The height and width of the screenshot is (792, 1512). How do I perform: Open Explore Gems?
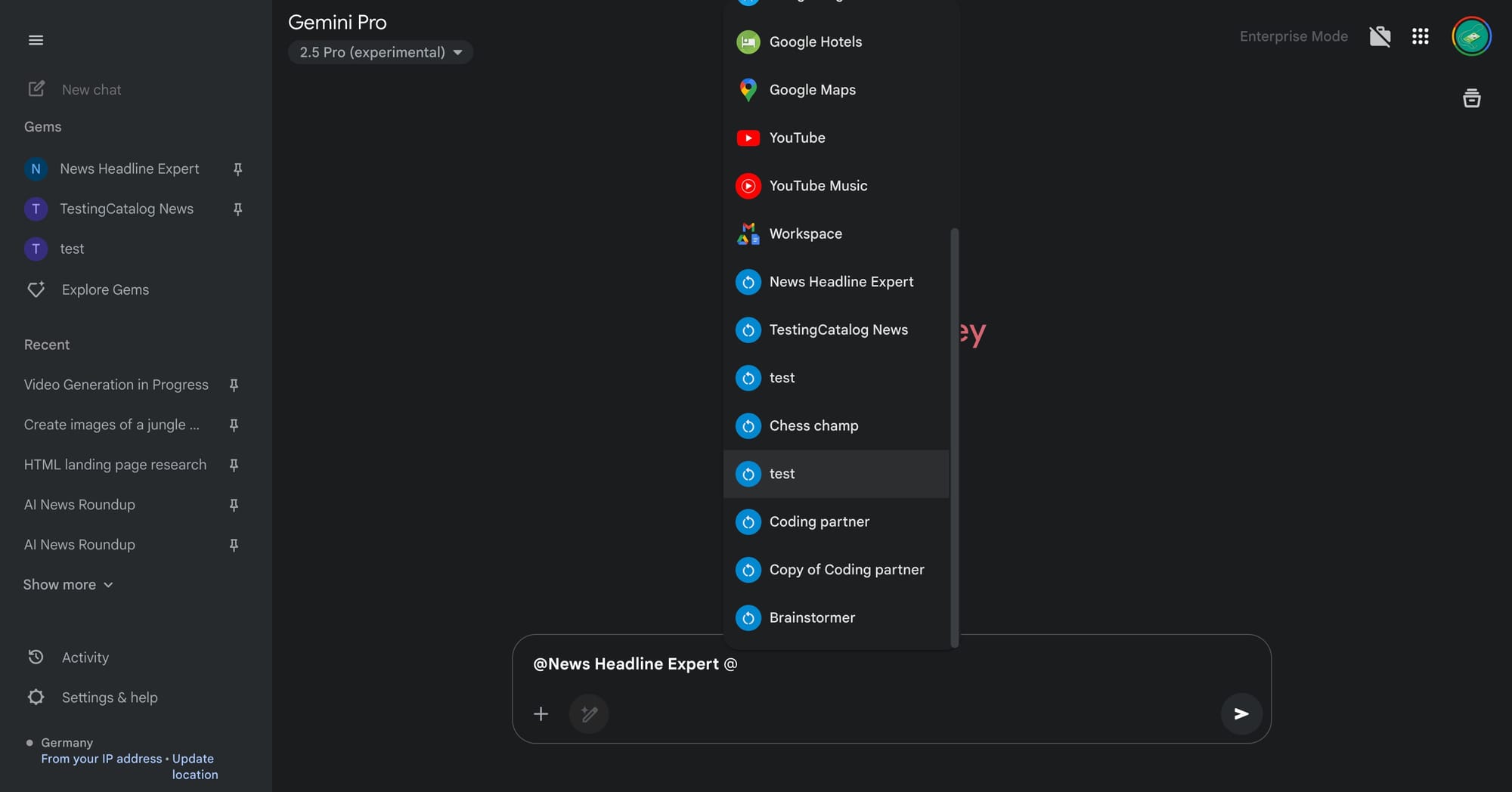click(x=105, y=289)
